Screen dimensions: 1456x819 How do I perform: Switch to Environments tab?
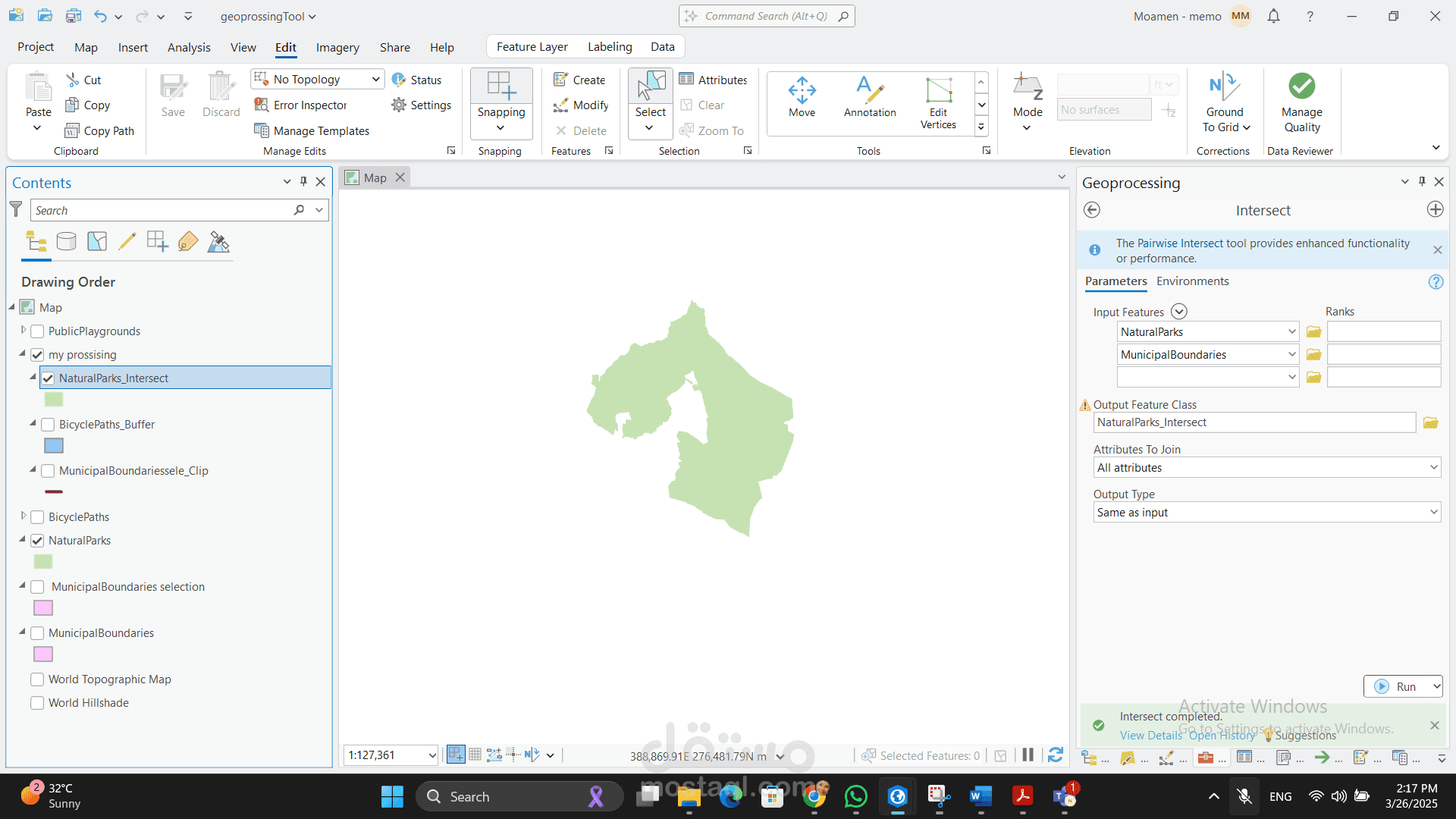(x=1192, y=281)
